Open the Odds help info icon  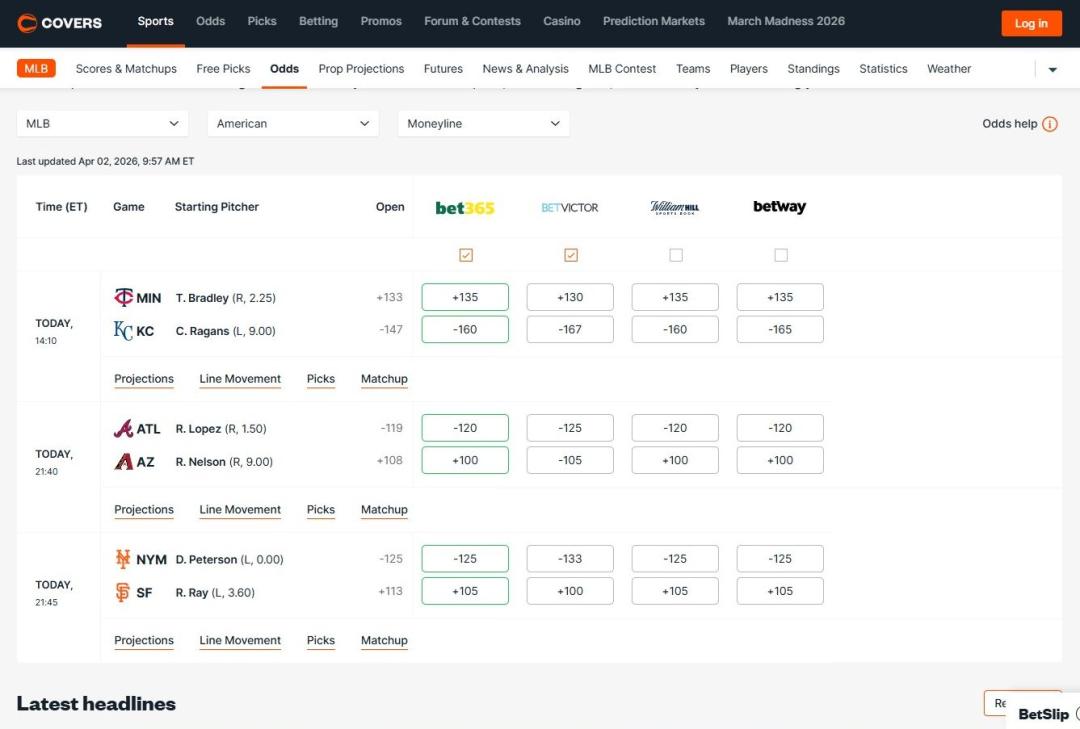tap(1049, 124)
